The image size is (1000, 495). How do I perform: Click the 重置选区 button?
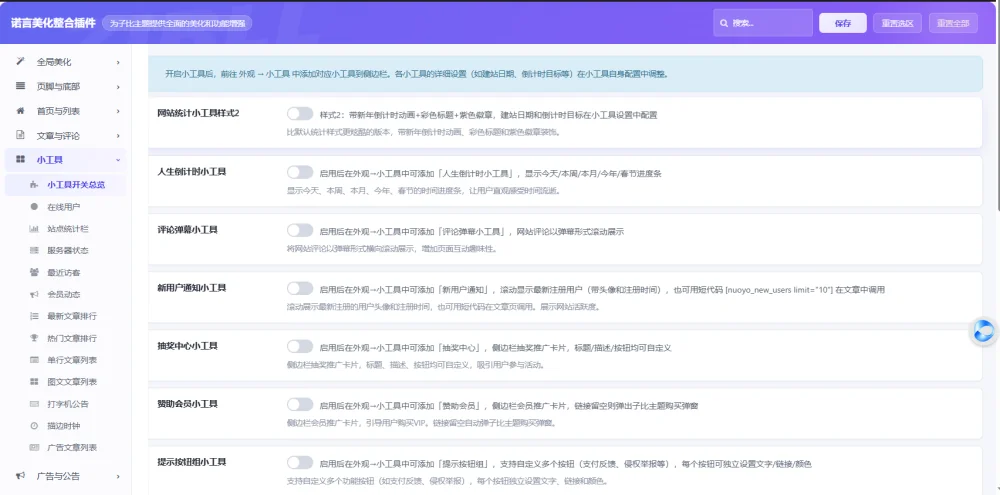tap(897, 23)
